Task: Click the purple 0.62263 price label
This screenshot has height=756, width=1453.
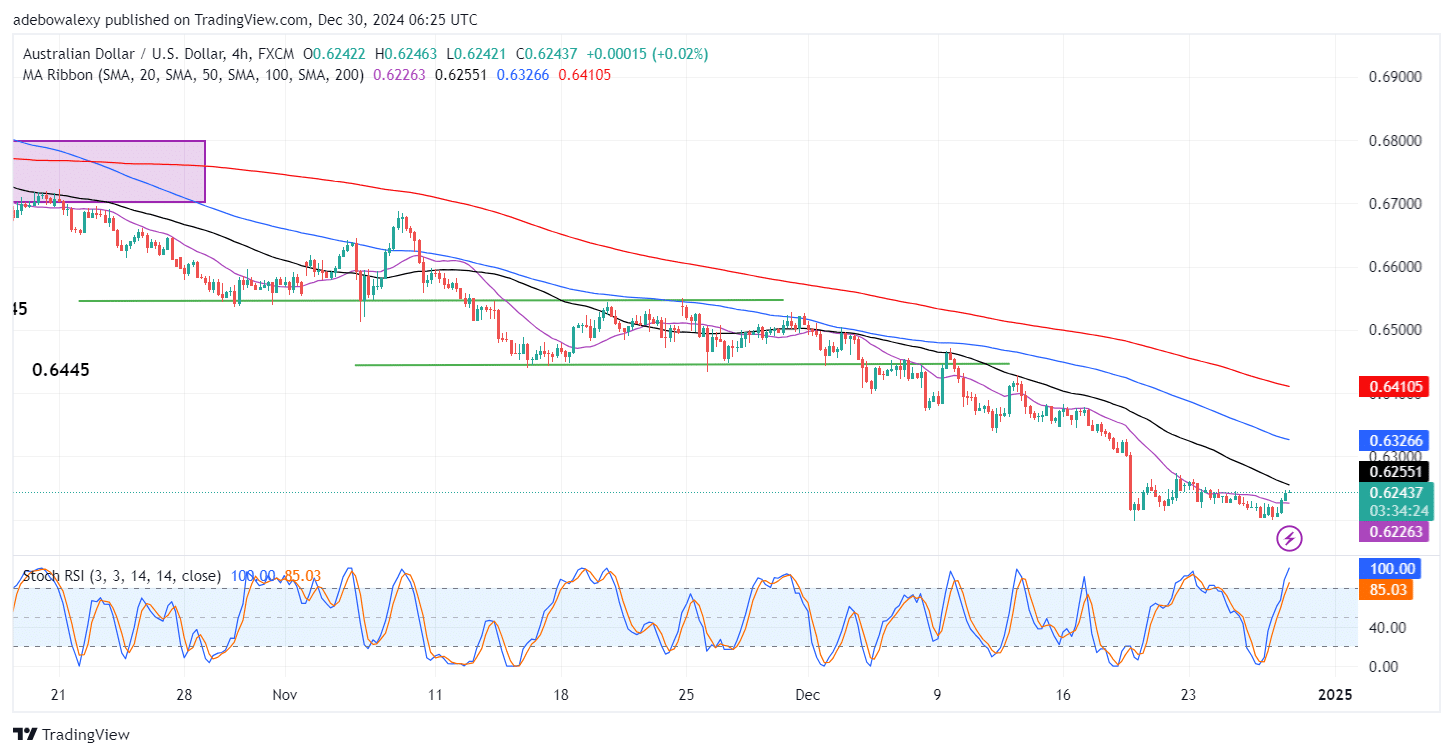Action: [1395, 532]
